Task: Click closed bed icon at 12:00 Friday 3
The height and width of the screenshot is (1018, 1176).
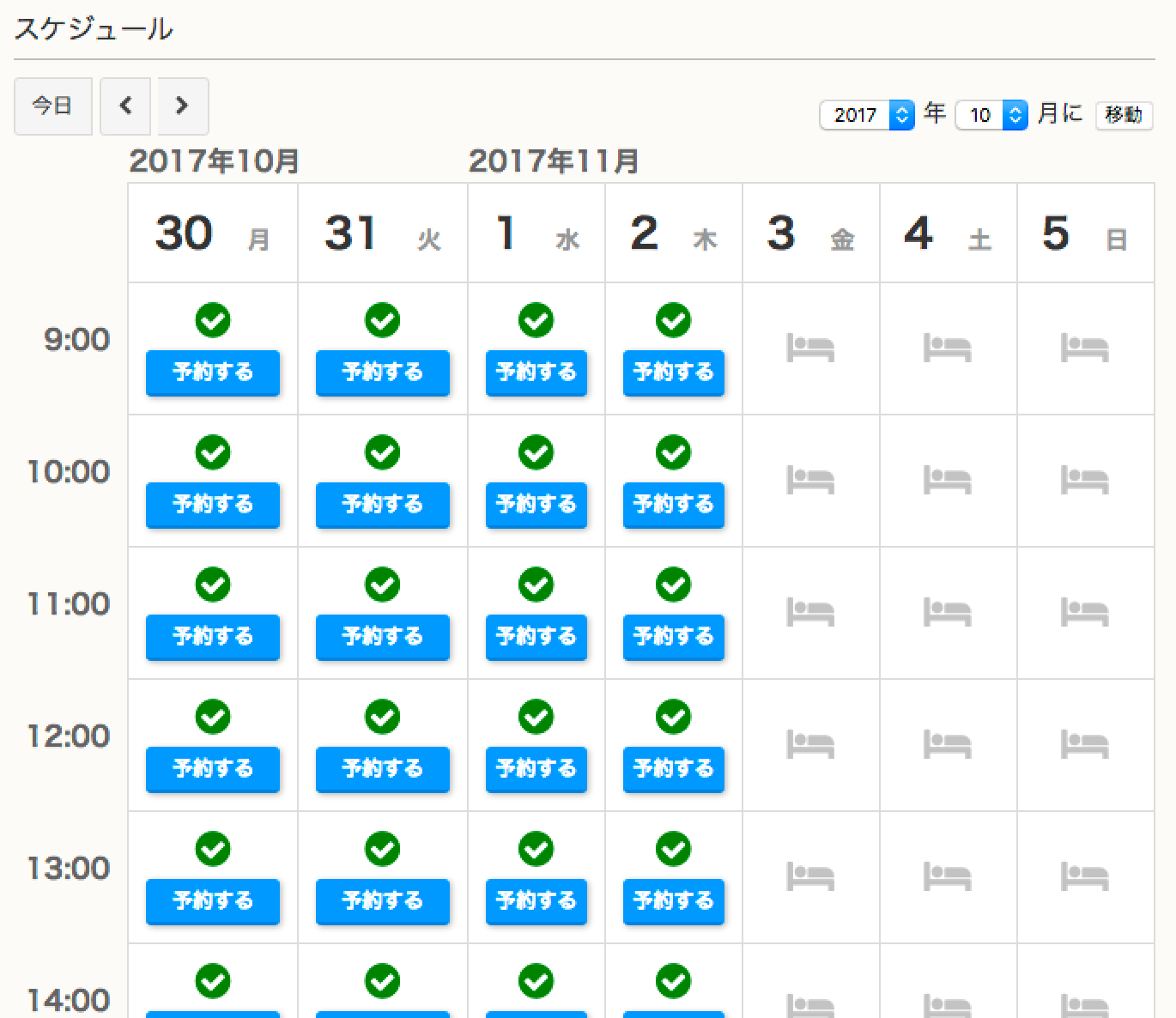Action: (810, 745)
